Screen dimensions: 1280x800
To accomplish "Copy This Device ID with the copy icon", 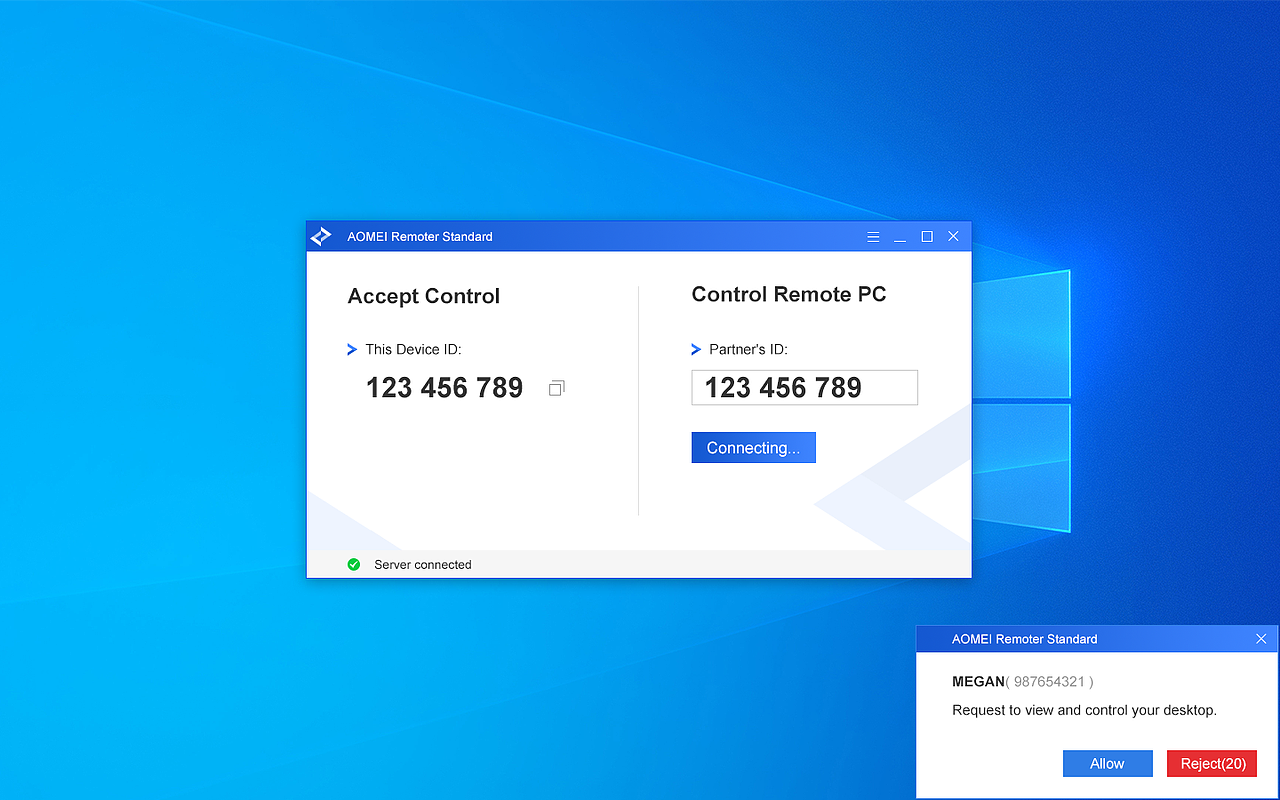I will click(x=557, y=388).
